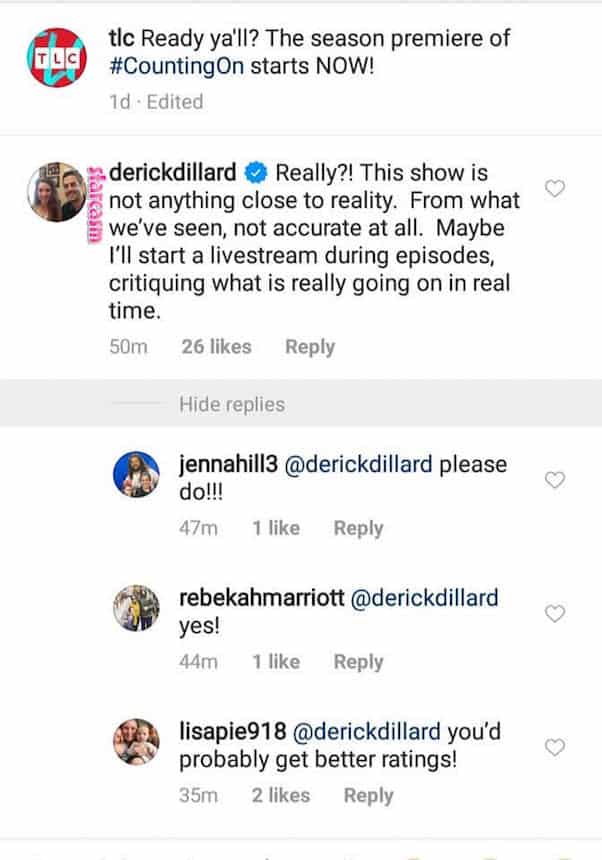Like lisapie918's reply with the heart

[554, 747]
